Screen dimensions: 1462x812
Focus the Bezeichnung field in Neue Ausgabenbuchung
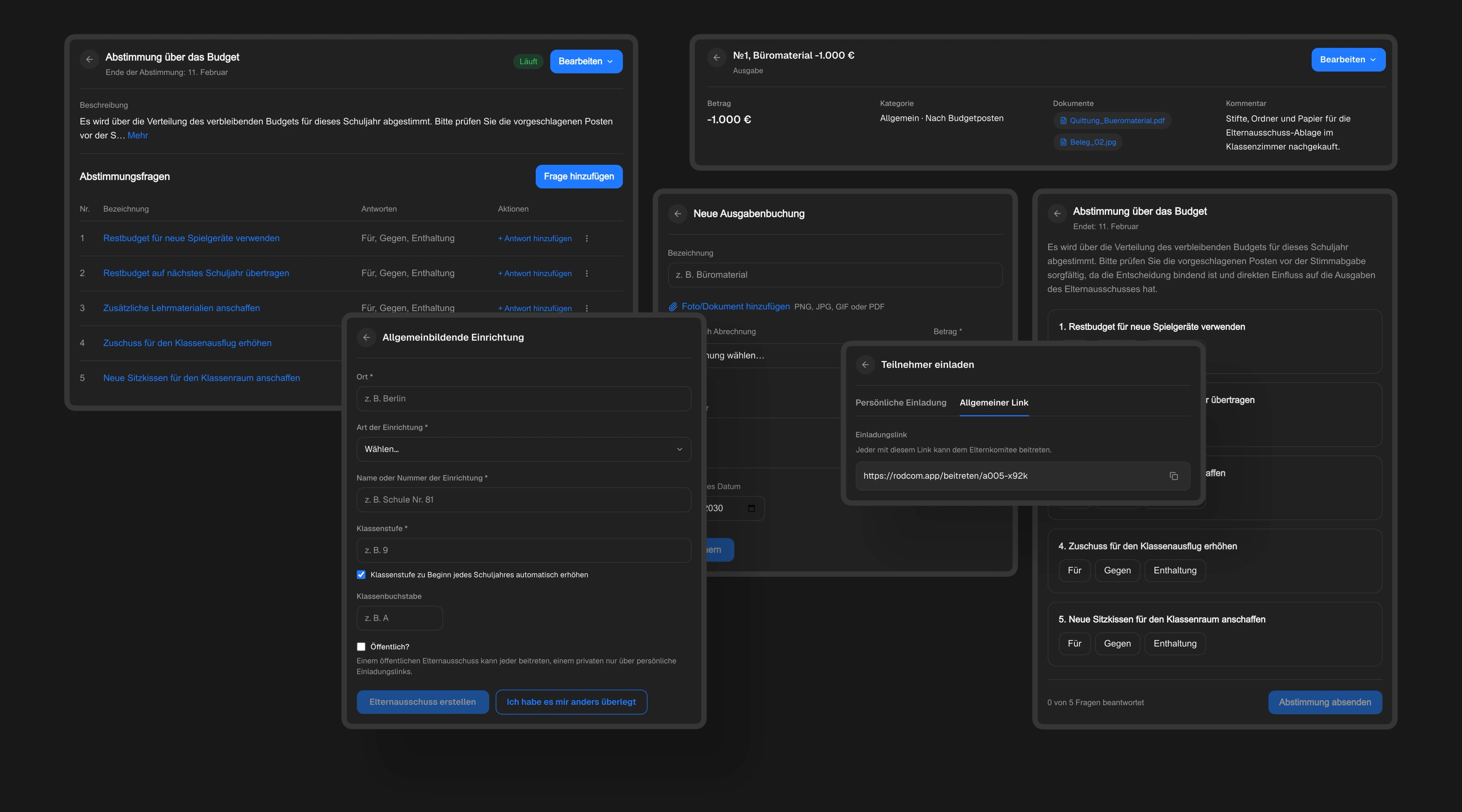(x=835, y=275)
